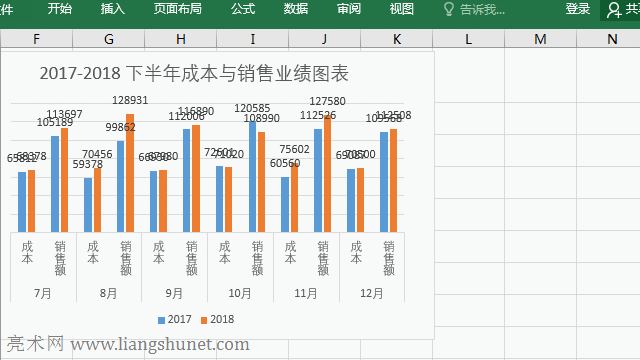Select column F header
The height and width of the screenshot is (360, 640).
[36, 39]
